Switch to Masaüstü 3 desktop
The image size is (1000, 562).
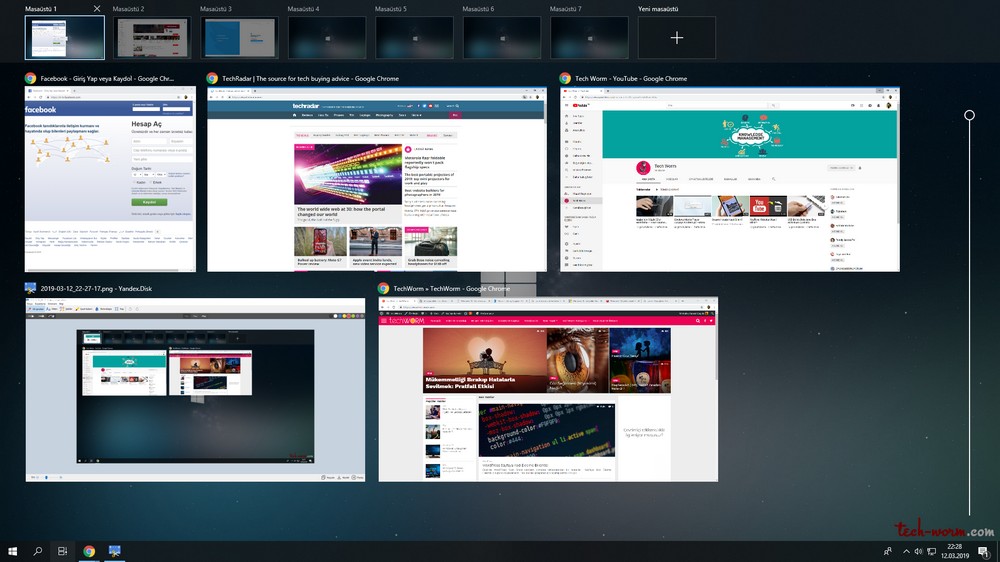tap(239, 38)
